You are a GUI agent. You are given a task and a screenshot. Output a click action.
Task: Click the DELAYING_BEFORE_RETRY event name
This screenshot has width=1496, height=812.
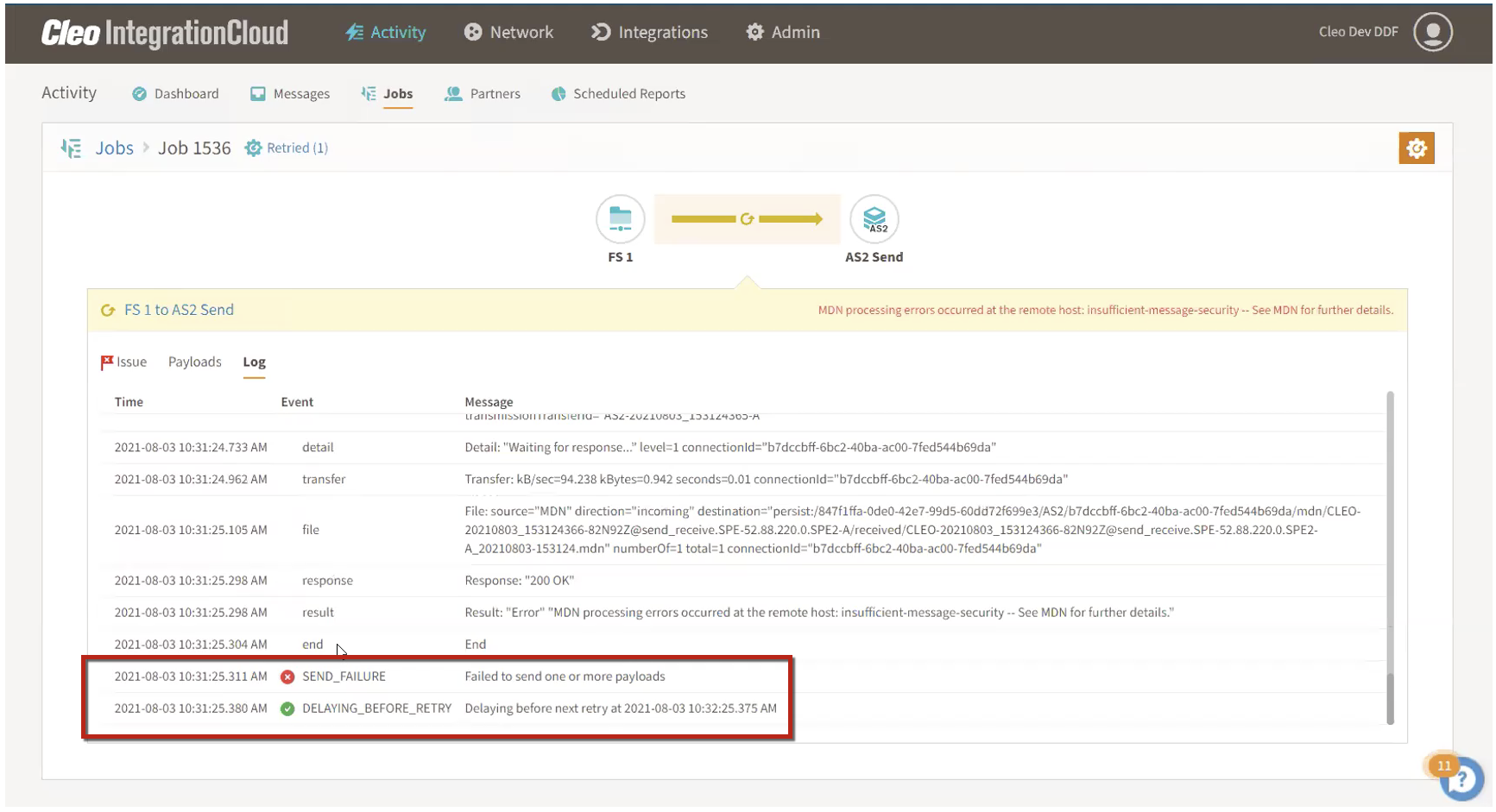pyautogui.click(x=376, y=708)
